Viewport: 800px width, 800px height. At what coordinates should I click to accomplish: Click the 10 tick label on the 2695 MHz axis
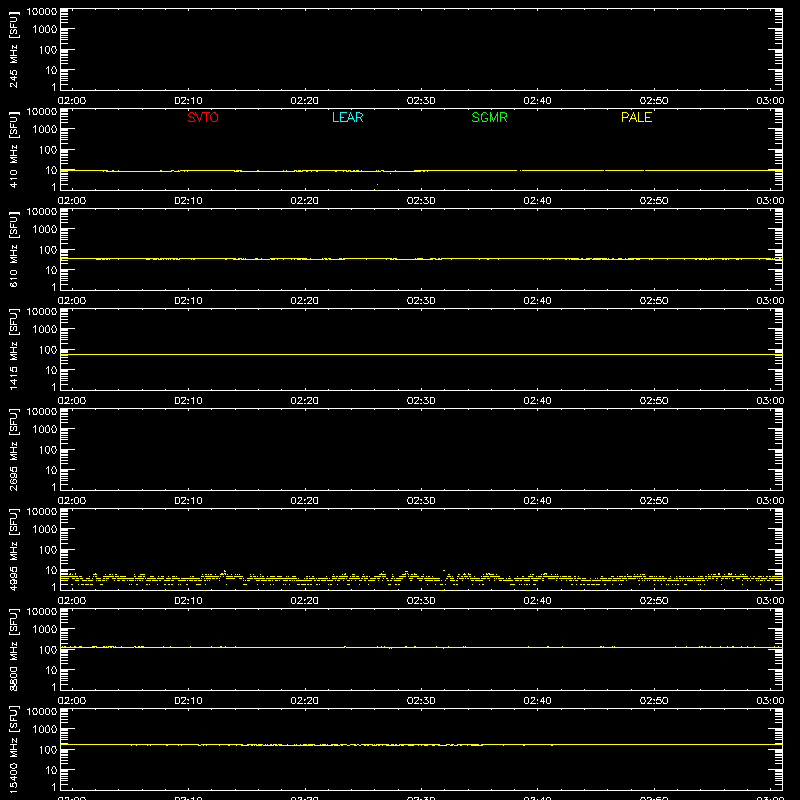point(52,470)
